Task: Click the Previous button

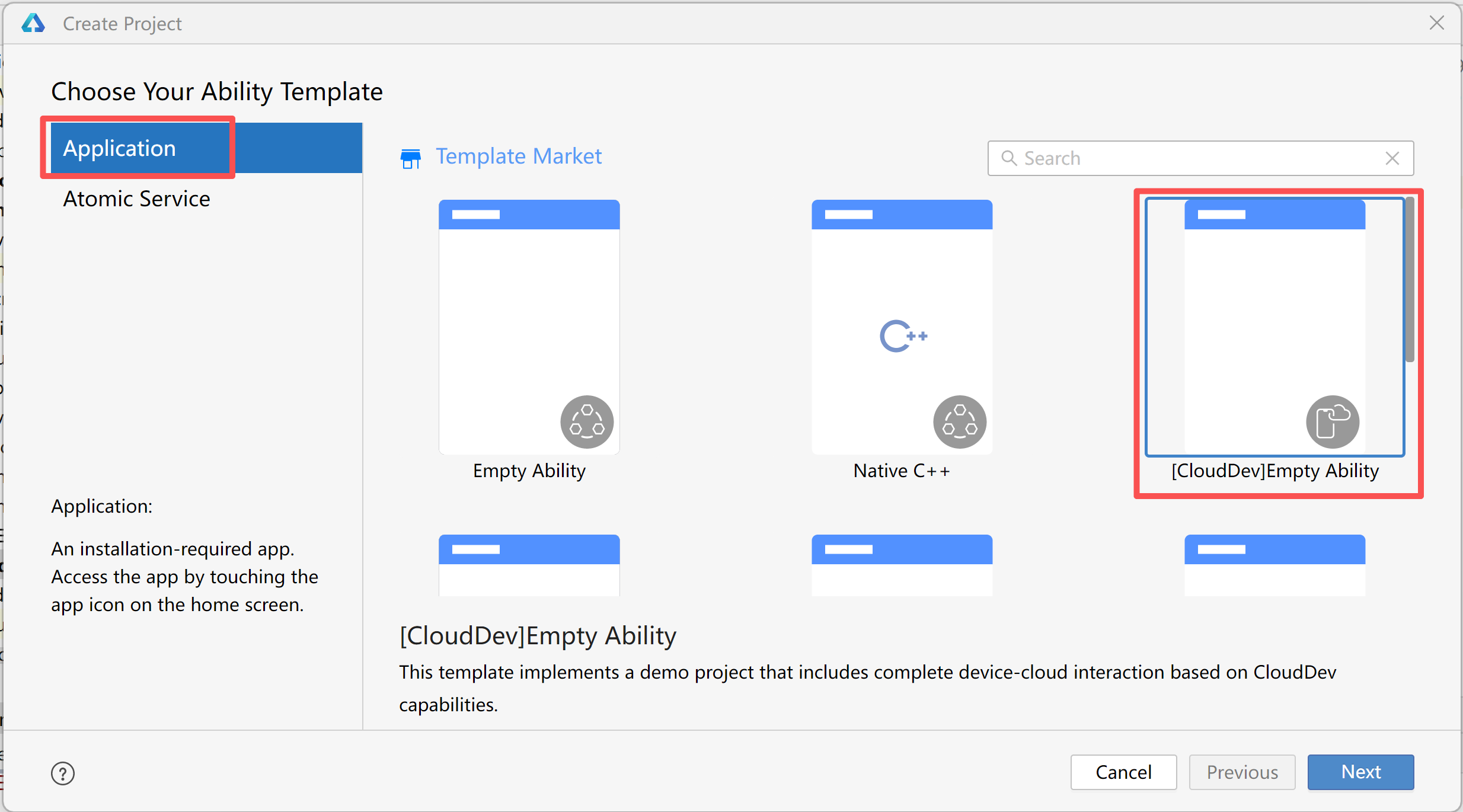Action: click(x=1242, y=772)
